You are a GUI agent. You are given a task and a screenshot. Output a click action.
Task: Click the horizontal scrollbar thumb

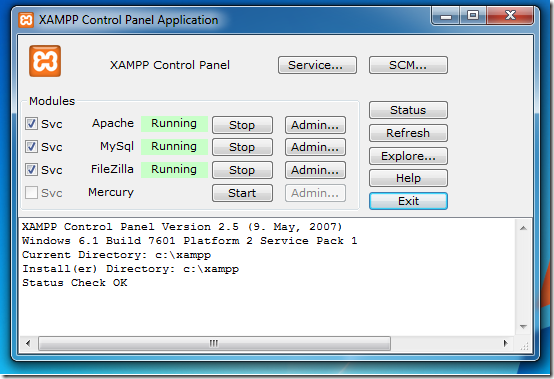tap(214, 343)
